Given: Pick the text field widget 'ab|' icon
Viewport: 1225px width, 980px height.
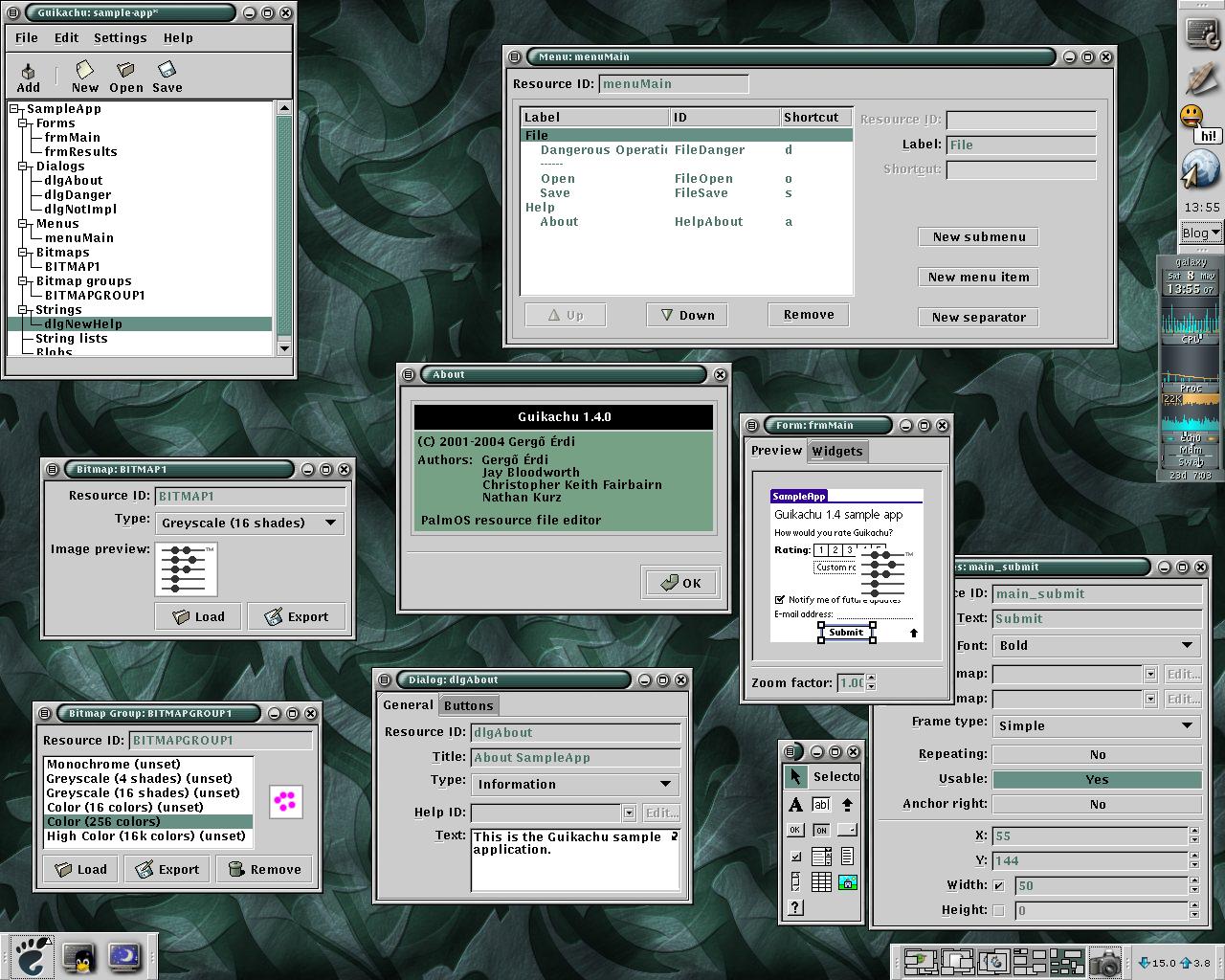Looking at the screenshot, I should pyautogui.click(x=821, y=805).
